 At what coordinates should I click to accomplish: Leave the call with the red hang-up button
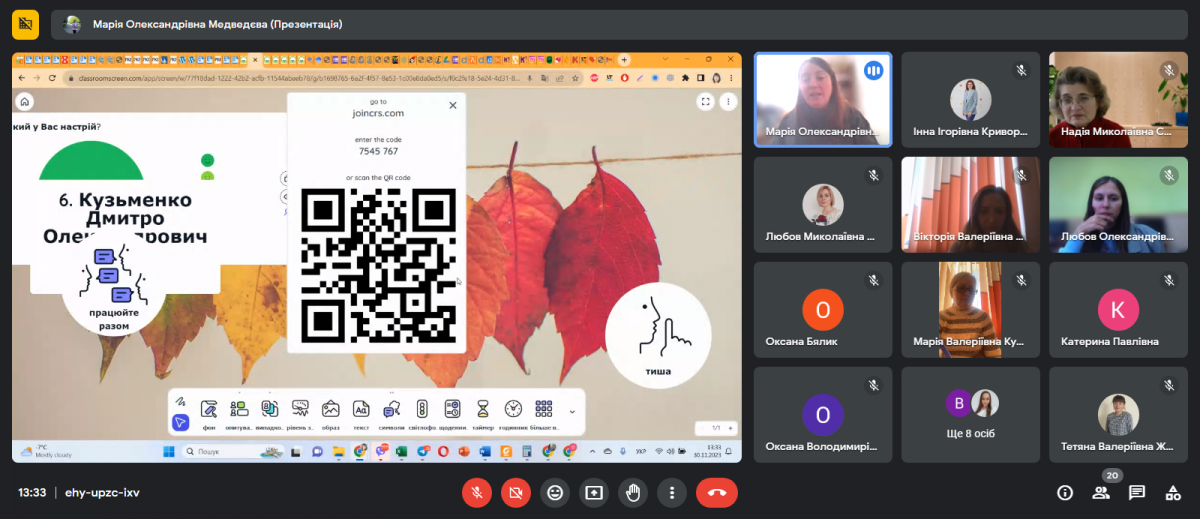tap(717, 492)
